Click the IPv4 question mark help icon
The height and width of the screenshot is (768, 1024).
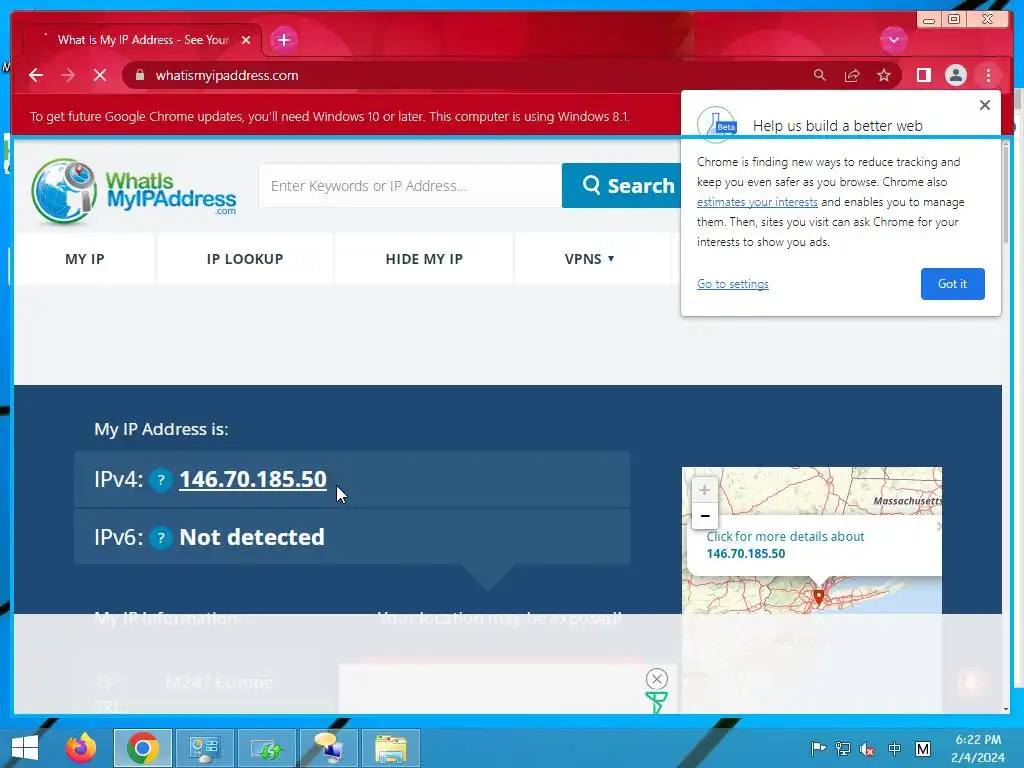[161, 481]
